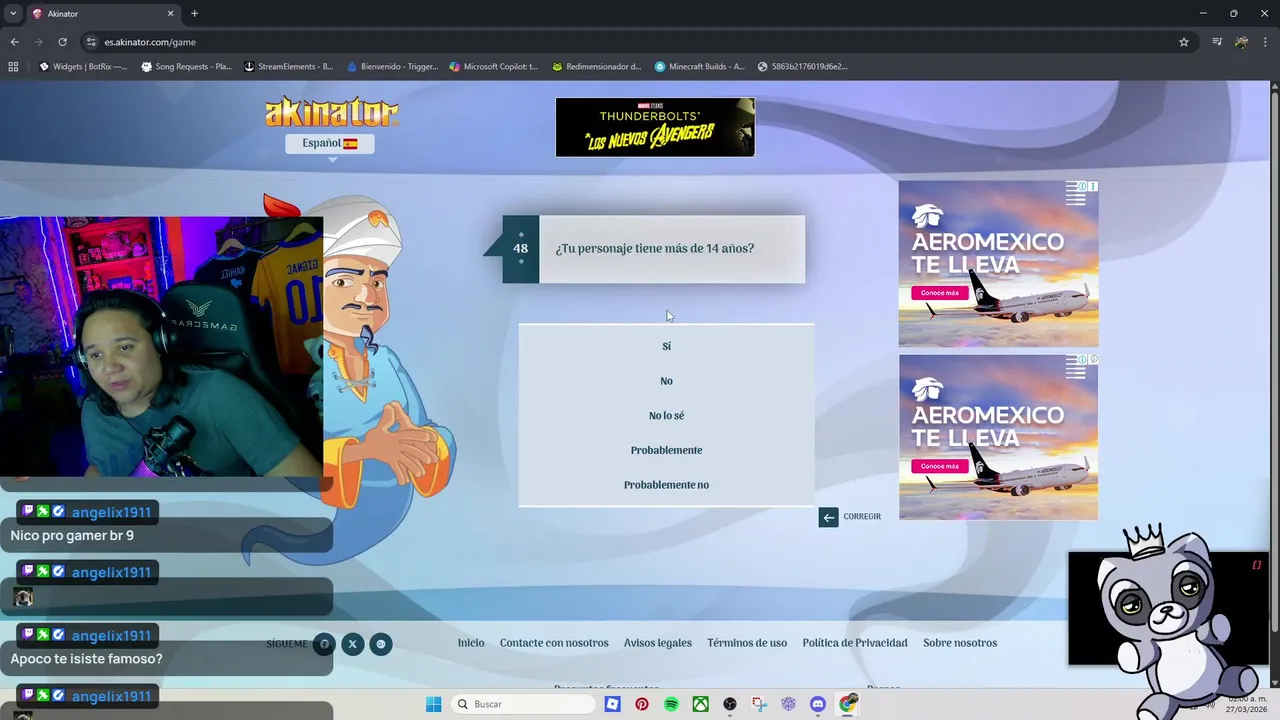Go back in browser history
Image resolution: width=1280 pixels, height=720 pixels.
(x=14, y=42)
